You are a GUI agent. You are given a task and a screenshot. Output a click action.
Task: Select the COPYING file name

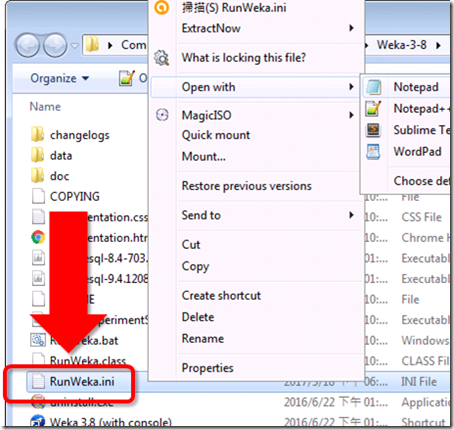click(75, 196)
